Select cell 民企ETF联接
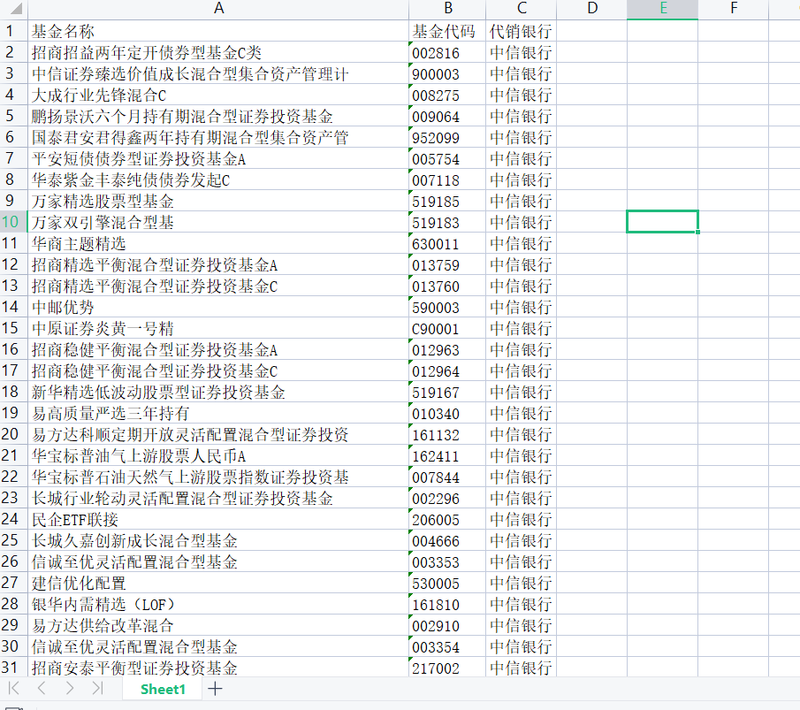The image size is (800, 710). [218, 519]
